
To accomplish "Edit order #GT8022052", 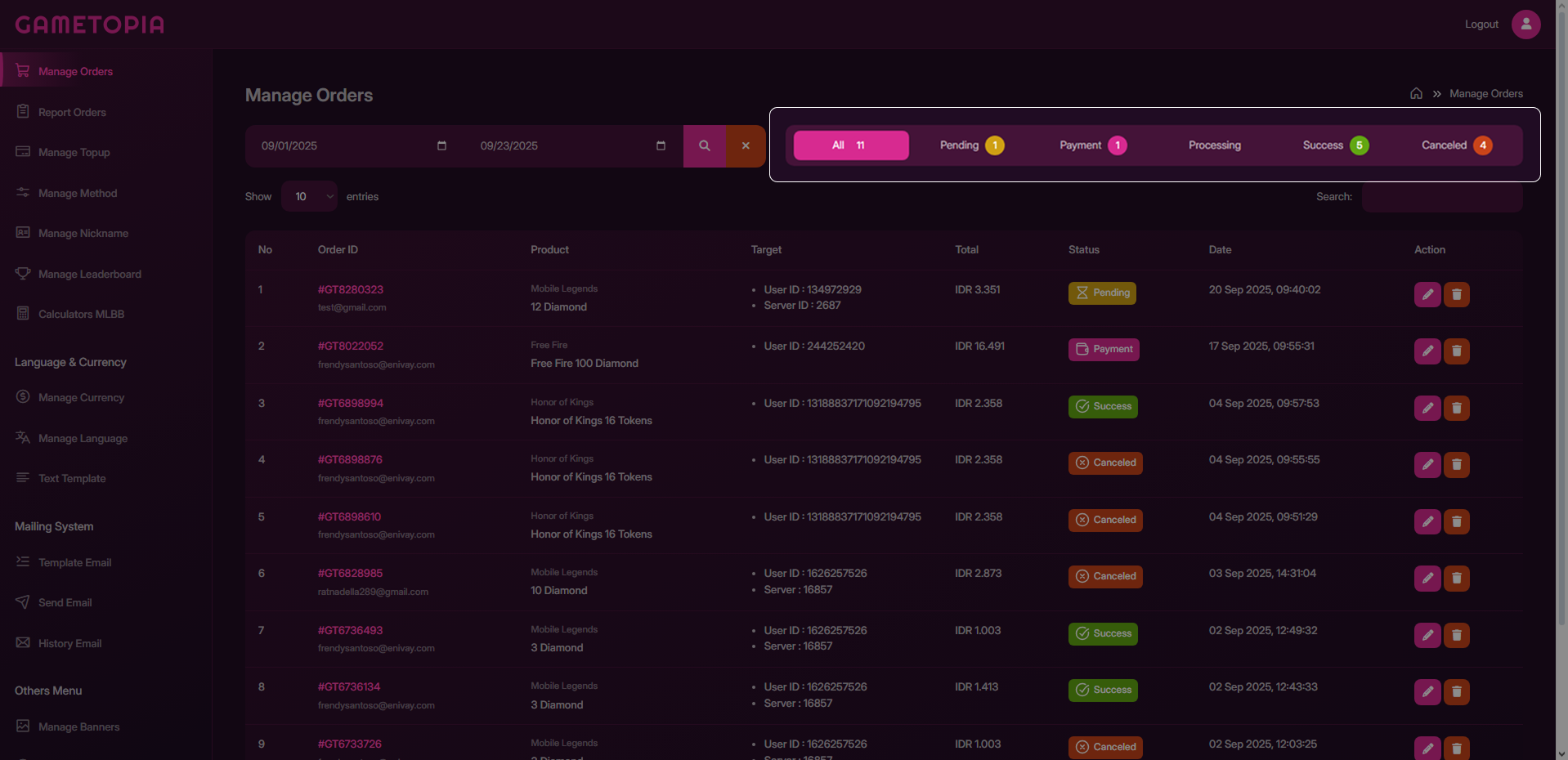I will tap(1427, 351).
